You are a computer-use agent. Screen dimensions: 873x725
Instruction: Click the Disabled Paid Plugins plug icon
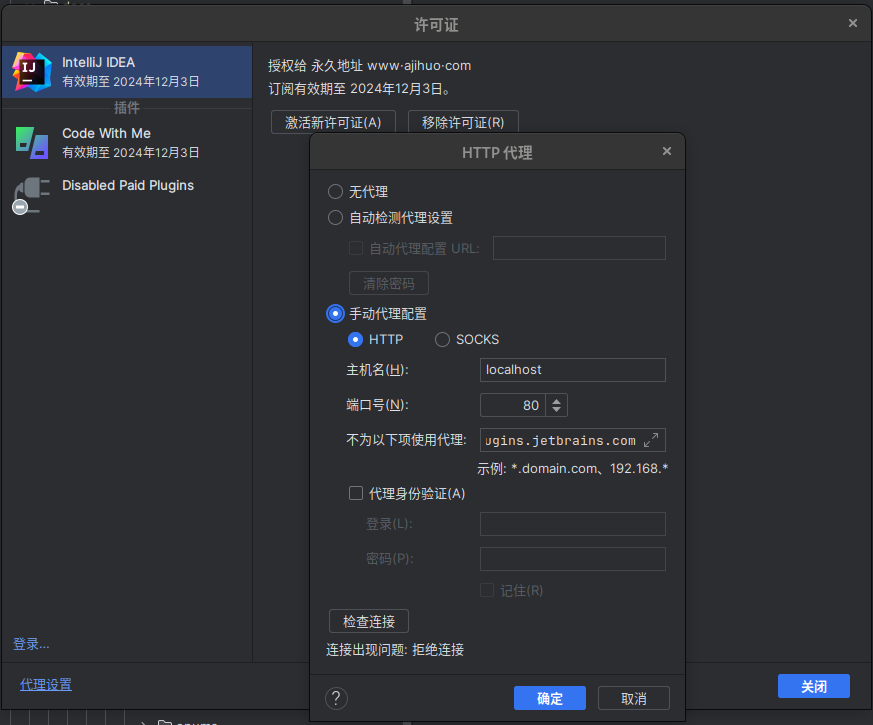pos(31,194)
